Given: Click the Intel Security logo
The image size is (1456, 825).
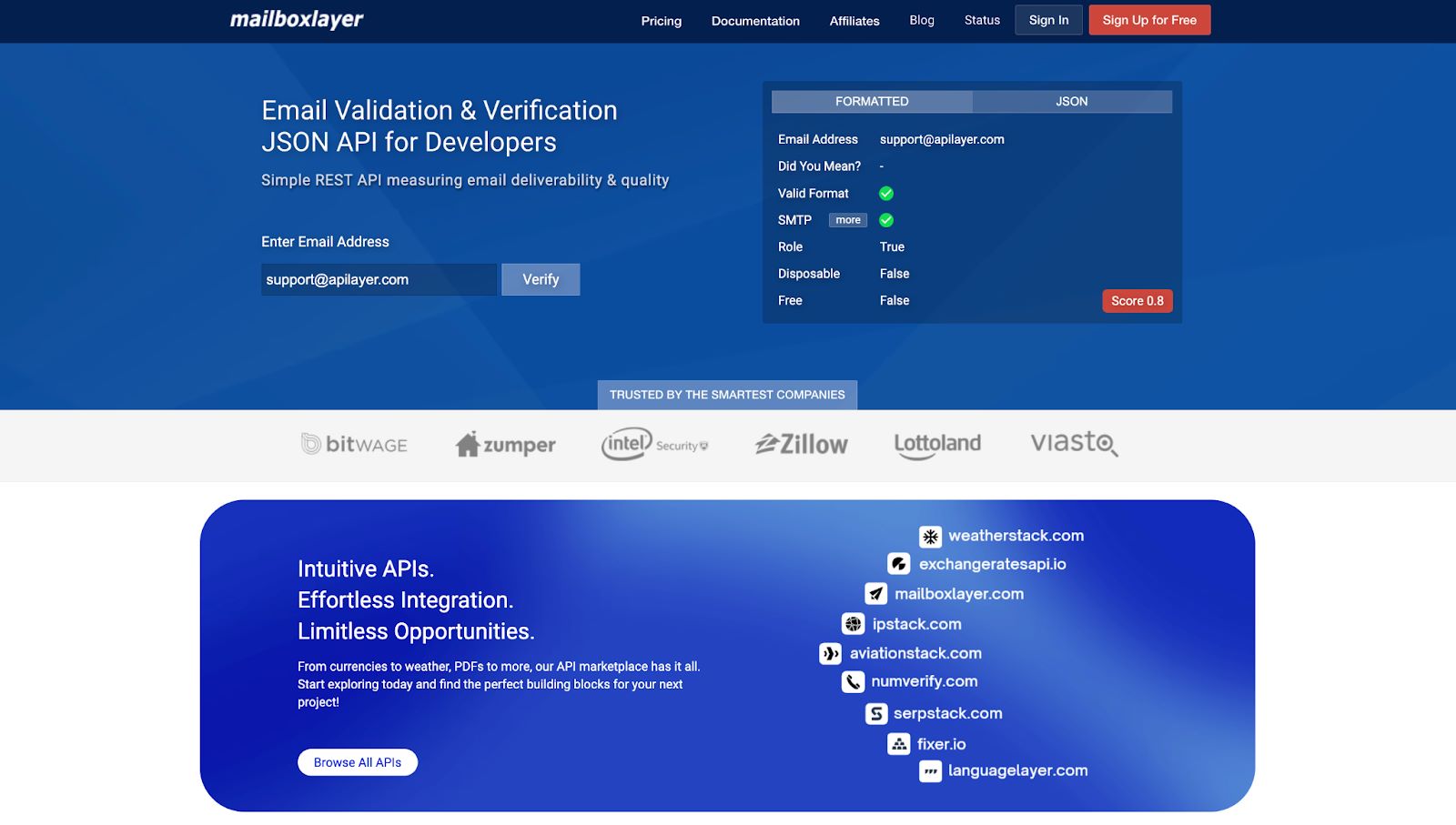Looking at the screenshot, I should [x=654, y=444].
